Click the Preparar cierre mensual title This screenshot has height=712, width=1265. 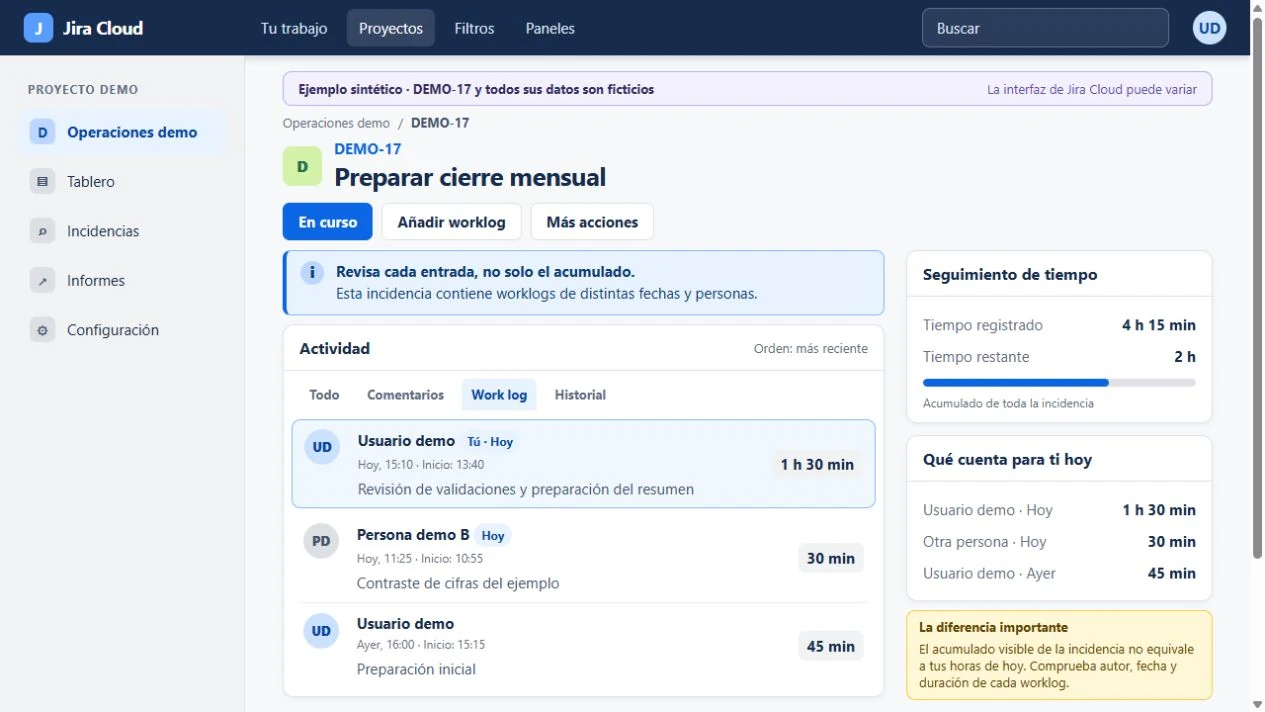[x=470, y=178]
